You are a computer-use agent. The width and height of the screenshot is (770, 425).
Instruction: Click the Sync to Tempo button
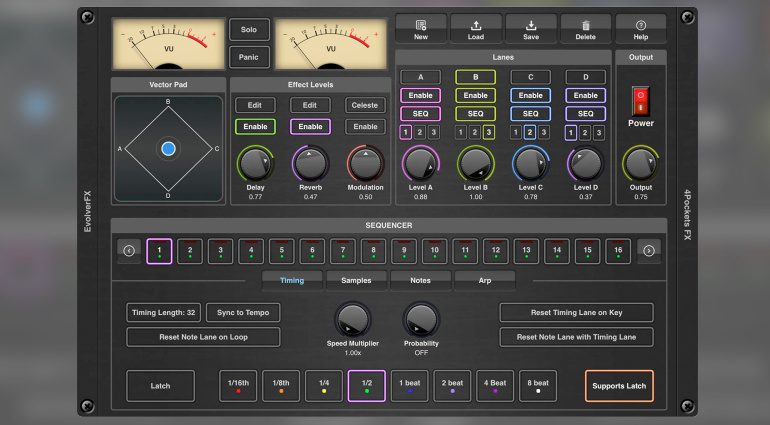tap(243, 313)
